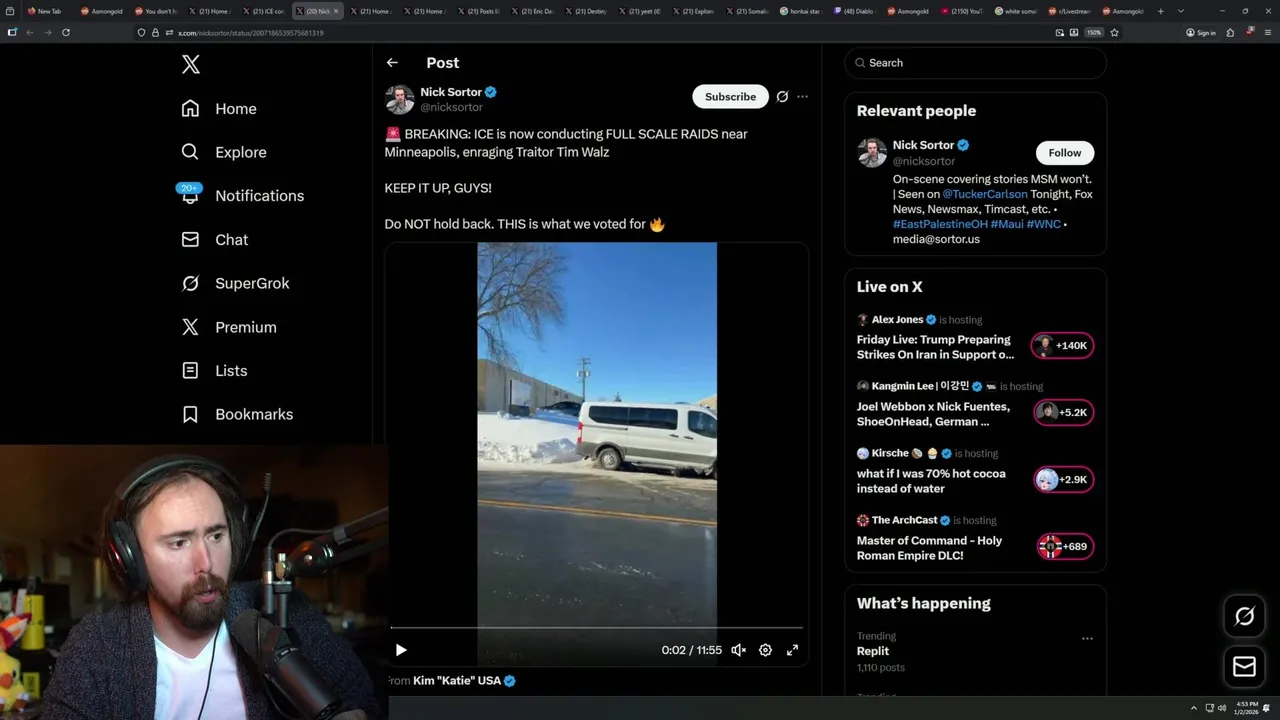
Task: Open the browser hamburger application menu
Action: pyautogui.click(x=1268, y=32)
